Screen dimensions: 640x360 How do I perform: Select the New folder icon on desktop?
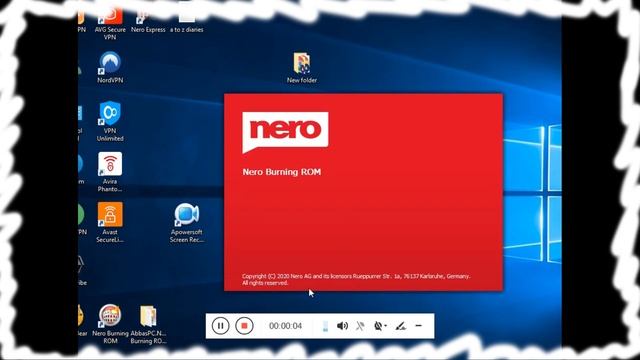click(x=302, y=68)
